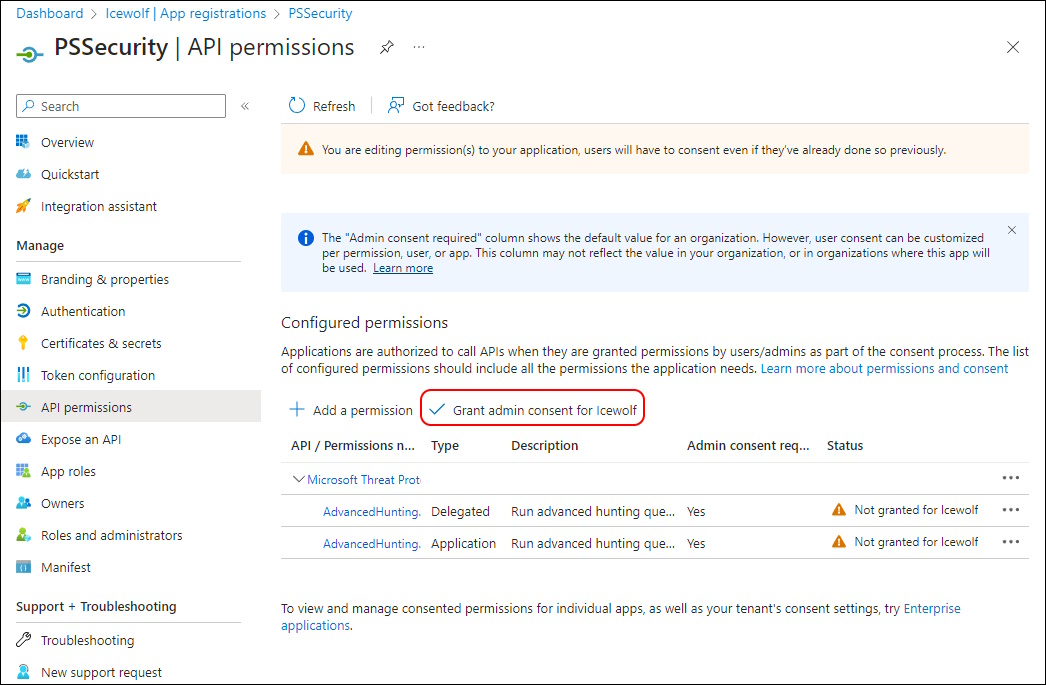Click Got feedback? button
This screenshot has width=1046, height=685.
click(x=441, y=106)
